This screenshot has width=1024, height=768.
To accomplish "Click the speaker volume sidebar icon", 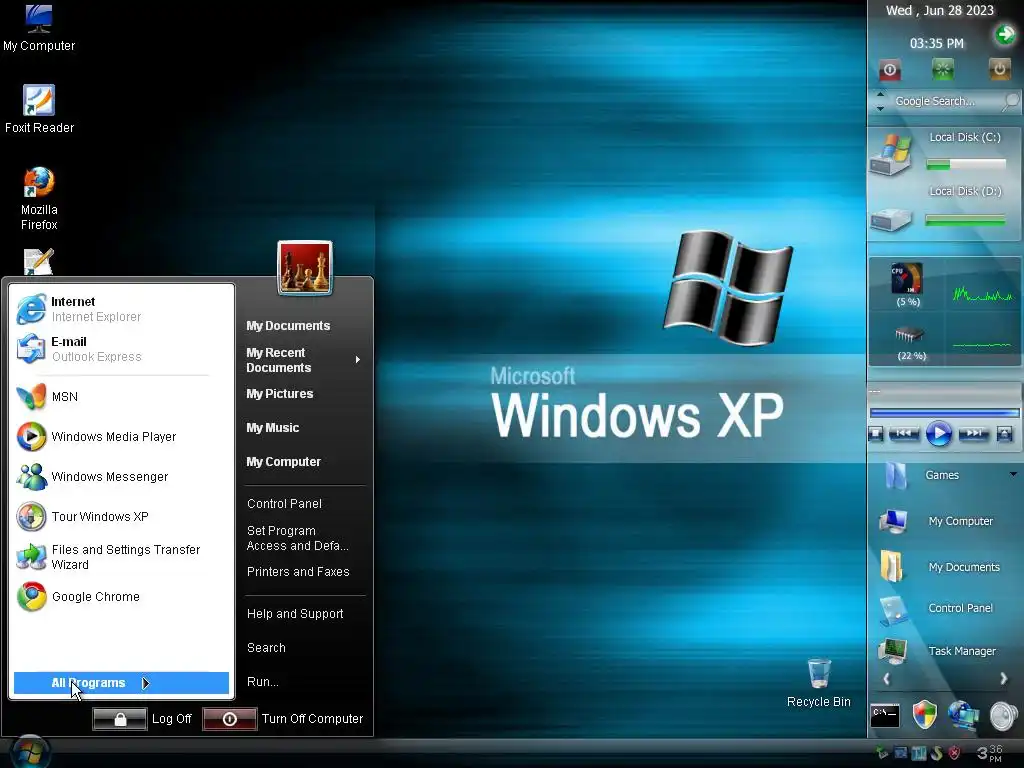I will point(1004,716).
